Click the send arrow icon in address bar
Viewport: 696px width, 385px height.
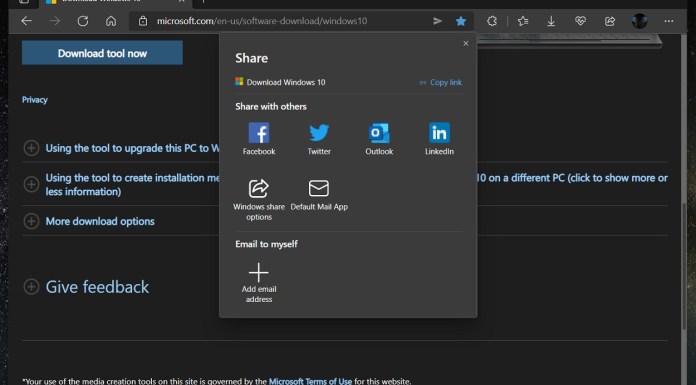tap(437, 21)
